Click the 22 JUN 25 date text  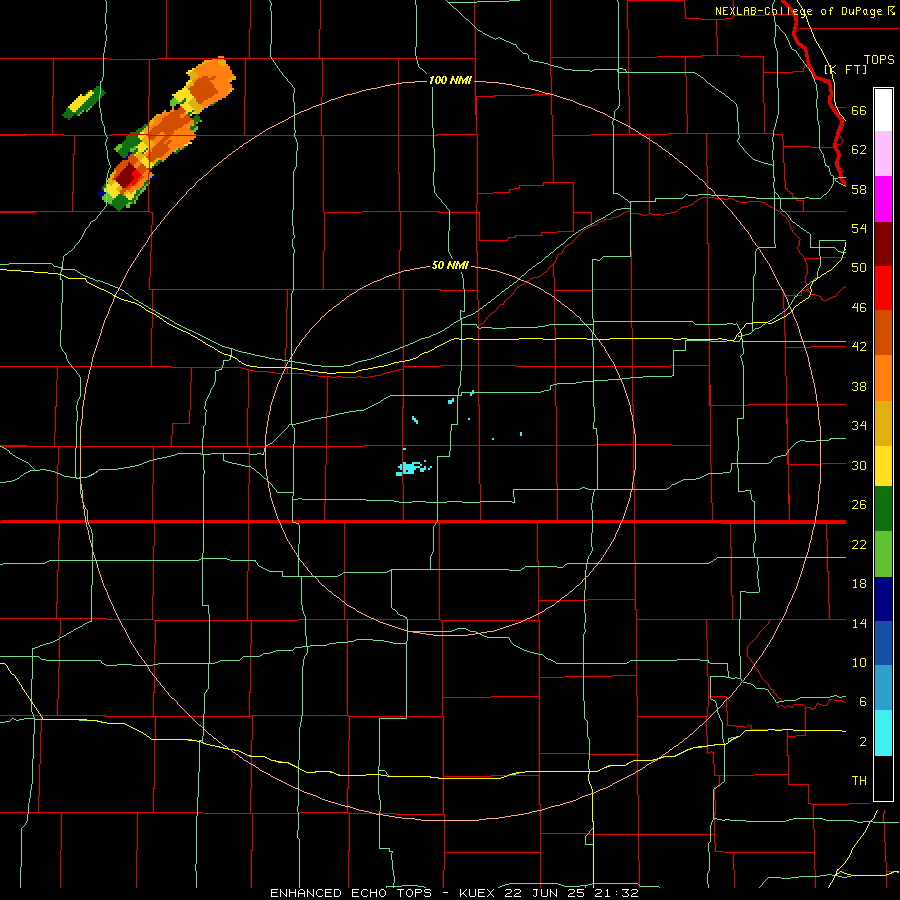click(546, 893)
